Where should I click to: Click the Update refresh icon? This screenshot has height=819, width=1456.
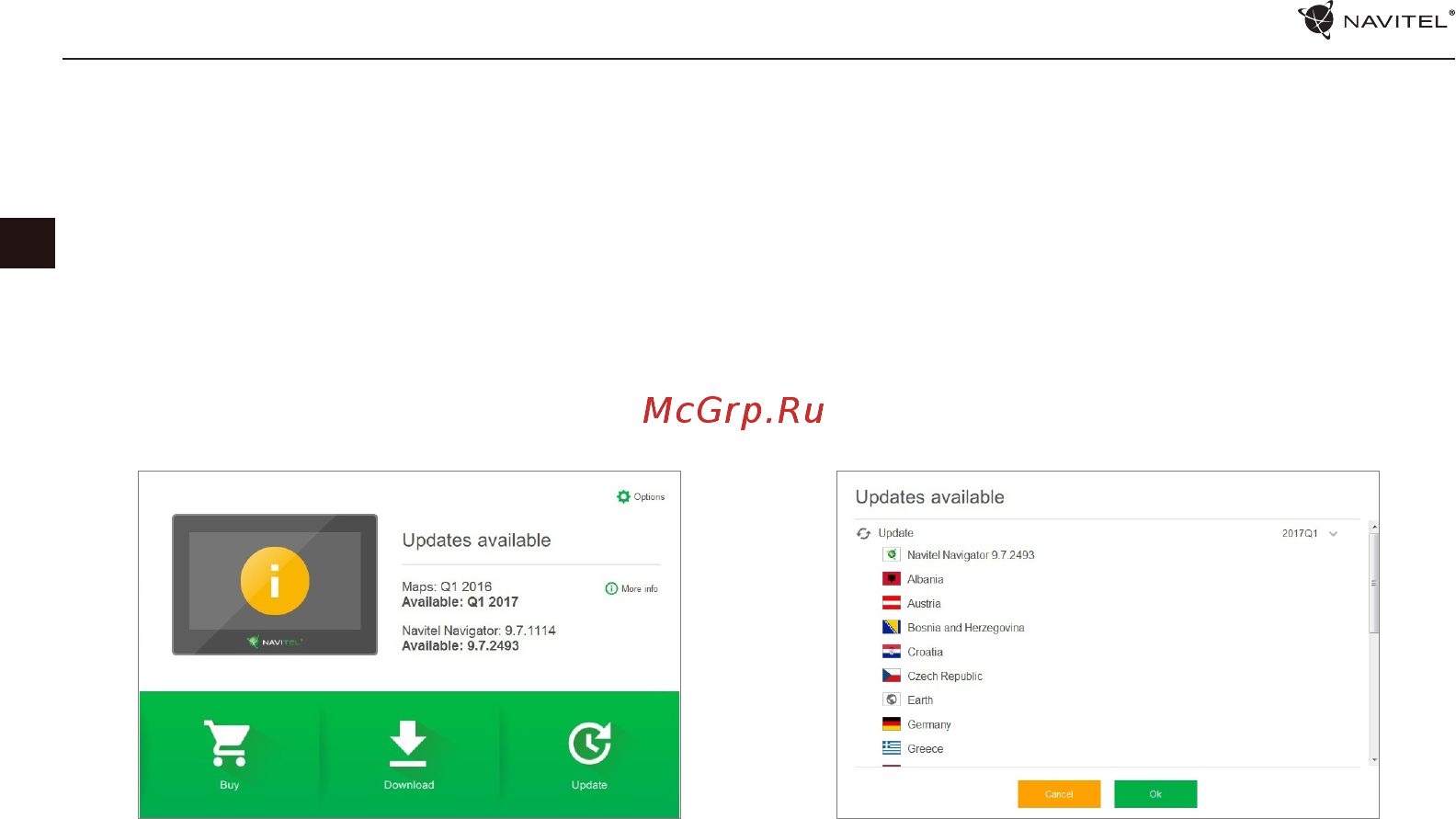tap(589, 743)
